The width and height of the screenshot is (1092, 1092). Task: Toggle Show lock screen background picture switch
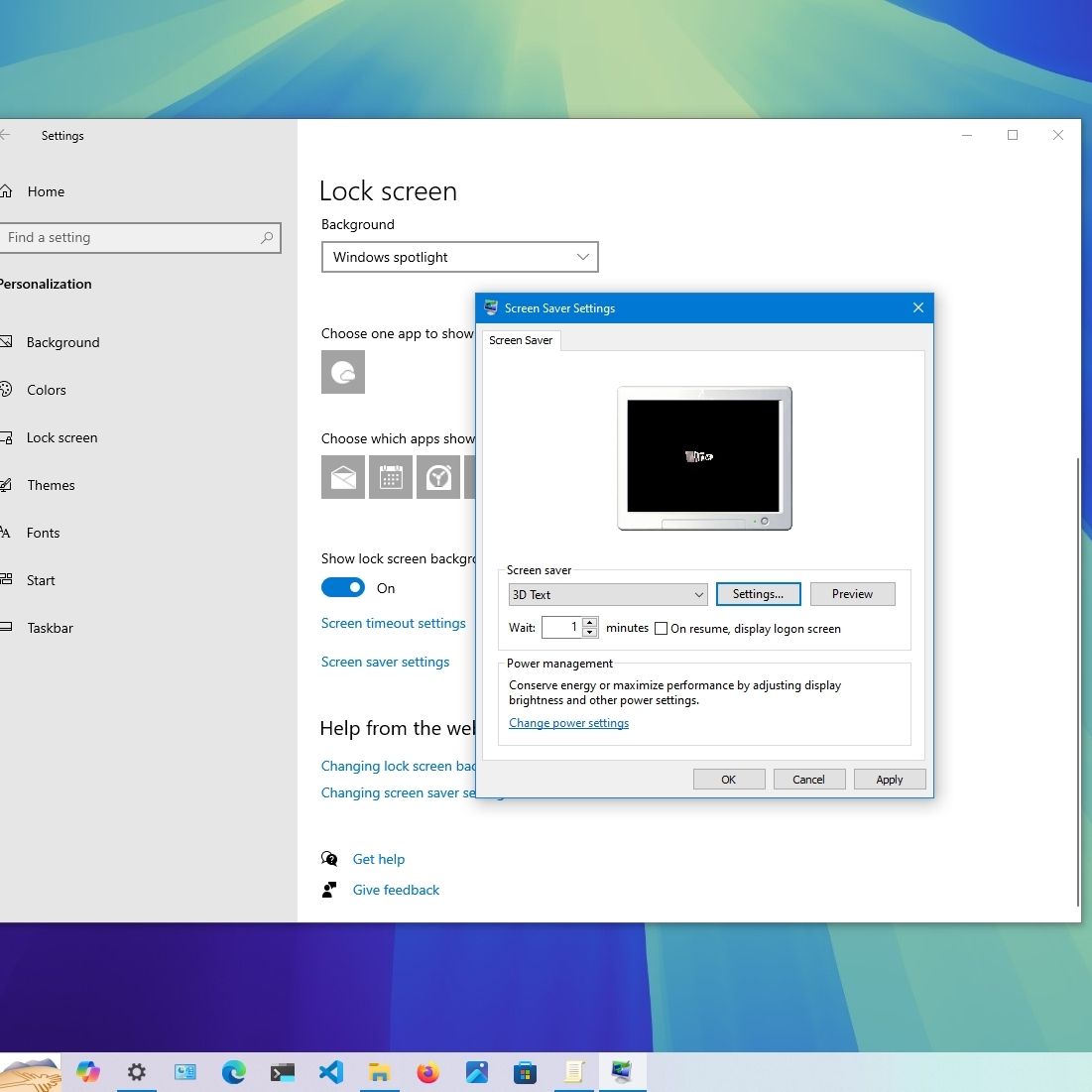click(342, 588)
